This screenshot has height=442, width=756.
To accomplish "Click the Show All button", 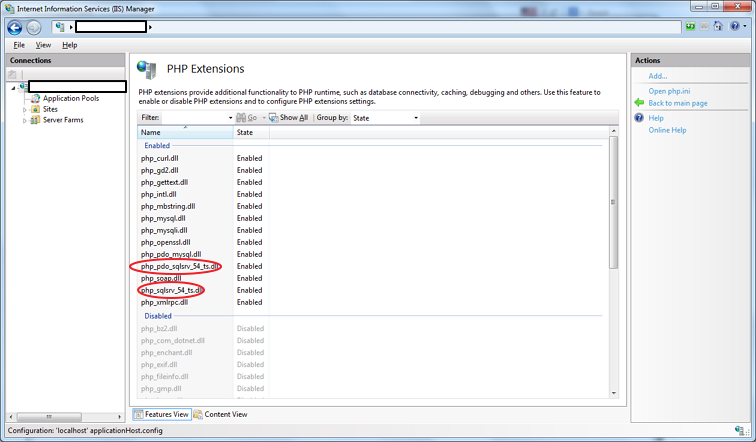I will 288,118.
